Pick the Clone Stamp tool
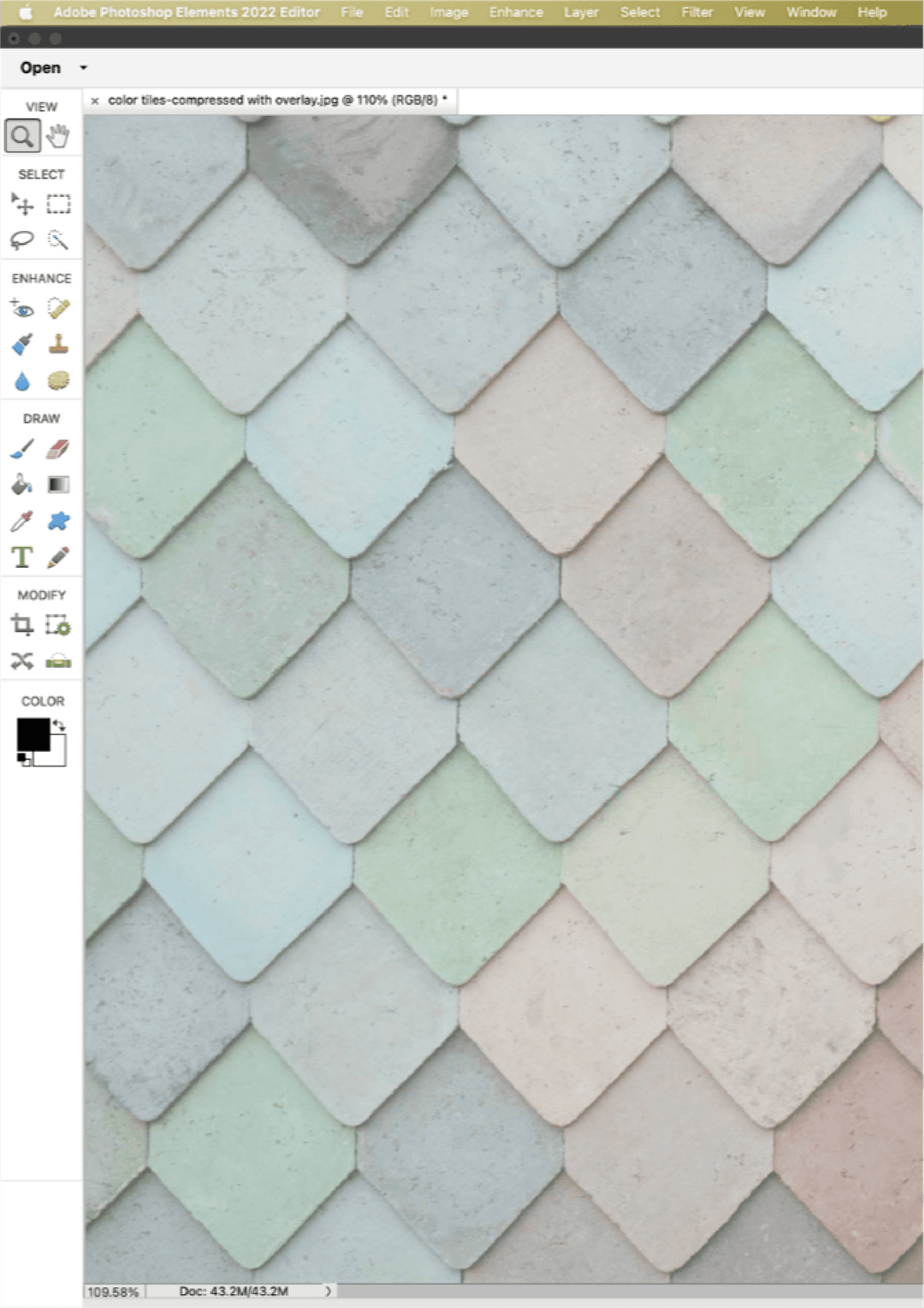The width and height of the screenshot is (924, 1308). click(x=58, y=344)
